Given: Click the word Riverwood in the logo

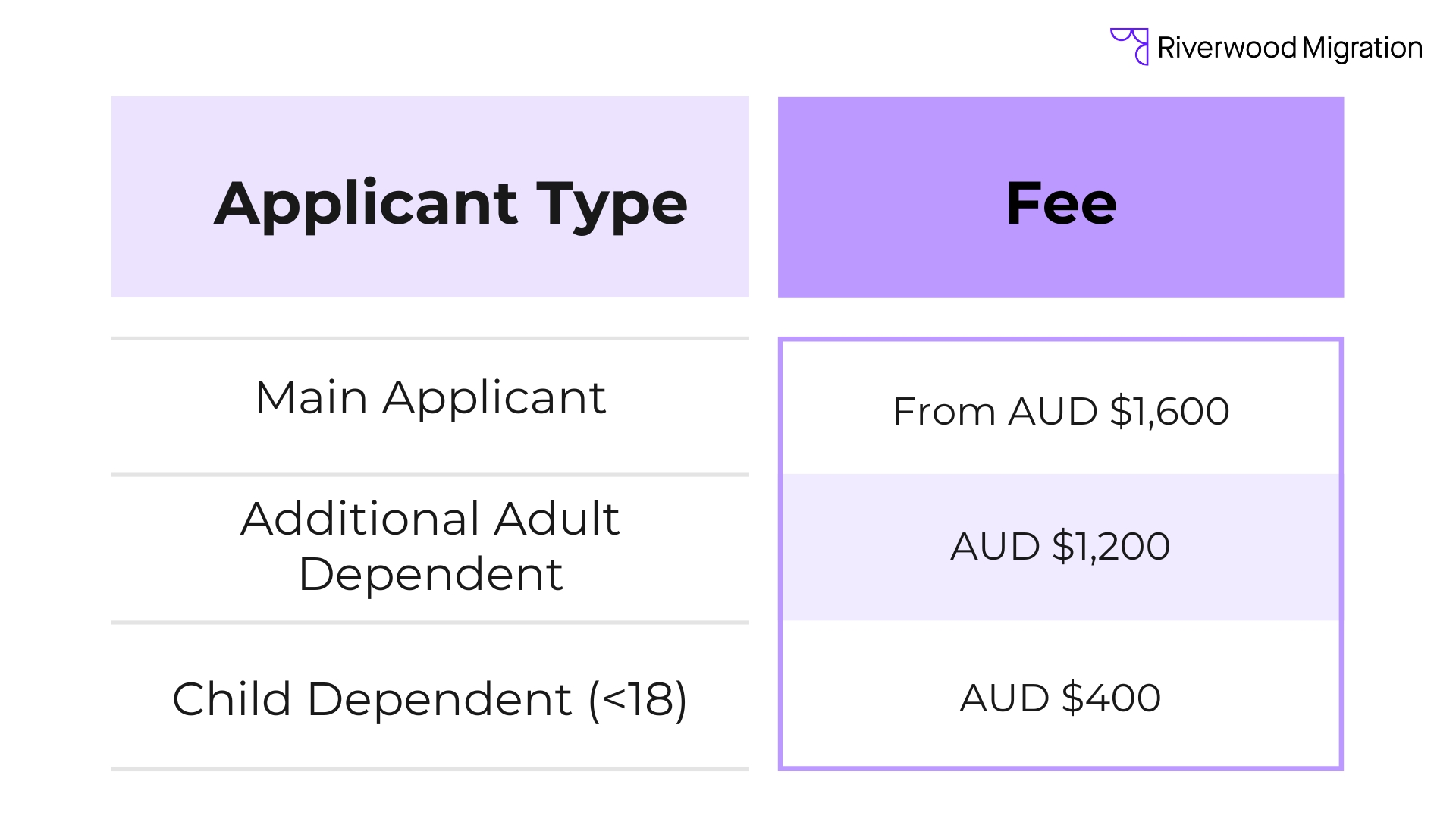Looking at the screenshot, I should [1227, 48].
